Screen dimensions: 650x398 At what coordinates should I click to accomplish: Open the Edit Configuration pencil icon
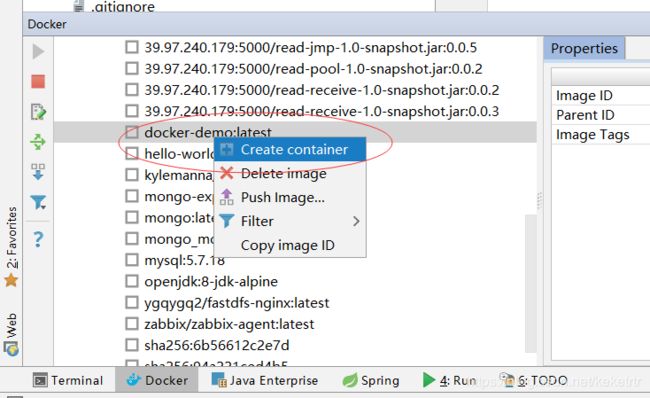tap(38, 112)
